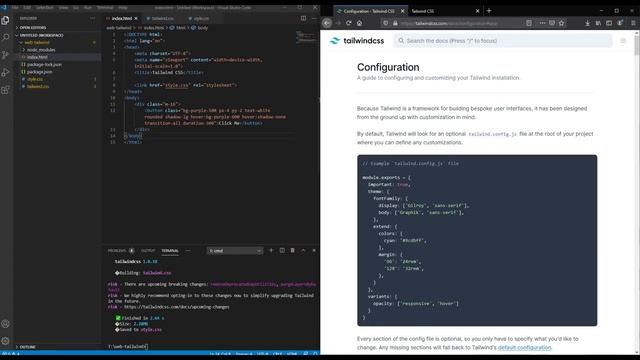Viewport: 640px width, 360px height.
Task: Bookmark this page with the star icon
Action: click(x=562, y=23)
